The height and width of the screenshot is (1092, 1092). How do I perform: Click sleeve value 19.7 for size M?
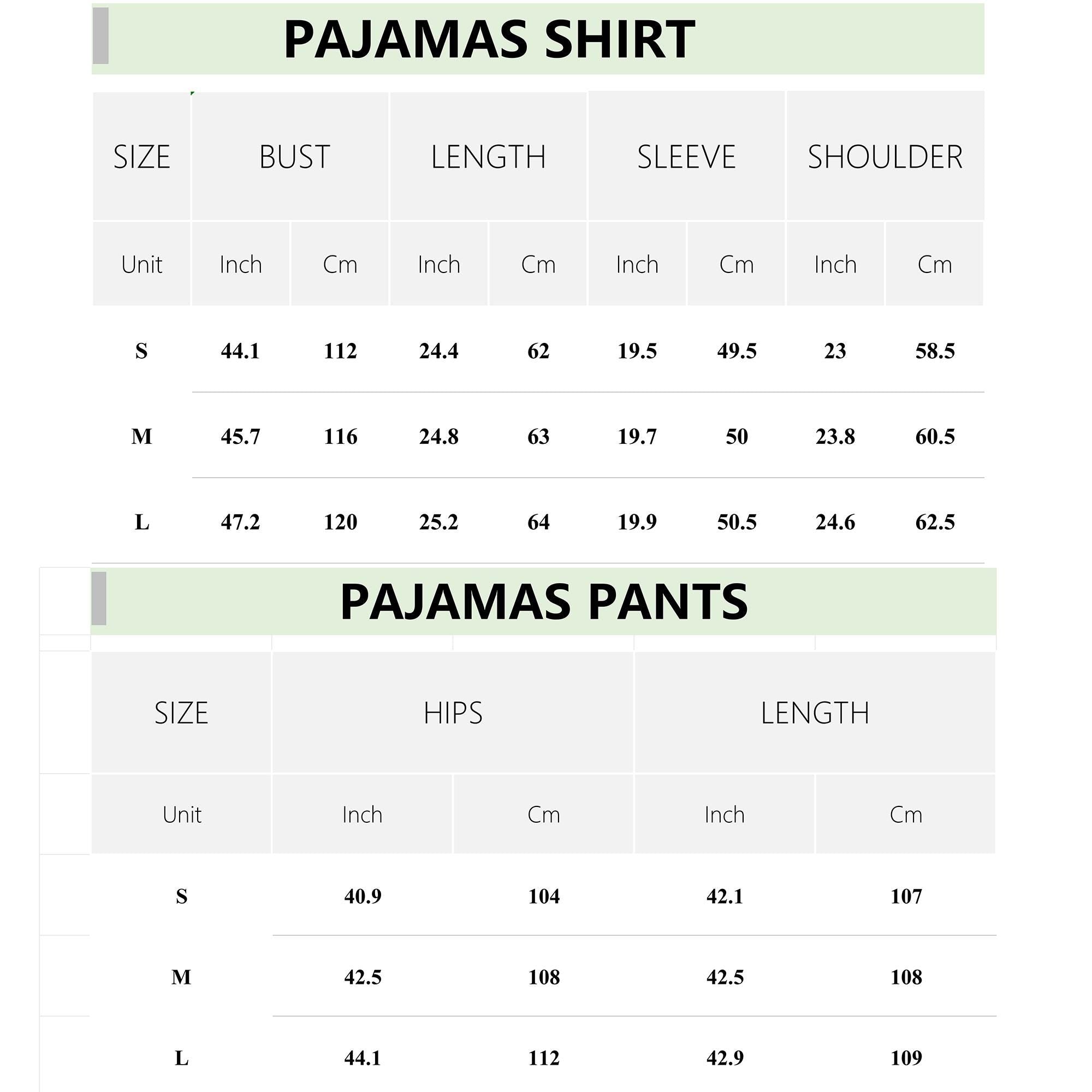(x=637, y=436)
